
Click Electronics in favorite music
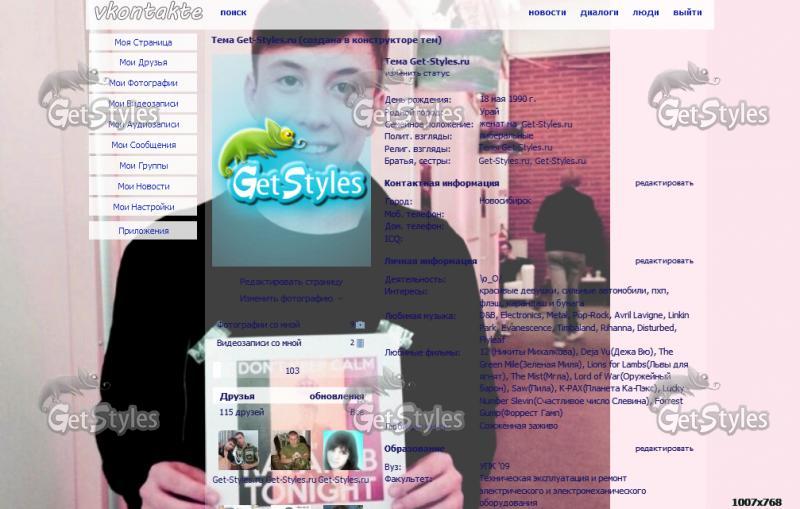[521, 315]
